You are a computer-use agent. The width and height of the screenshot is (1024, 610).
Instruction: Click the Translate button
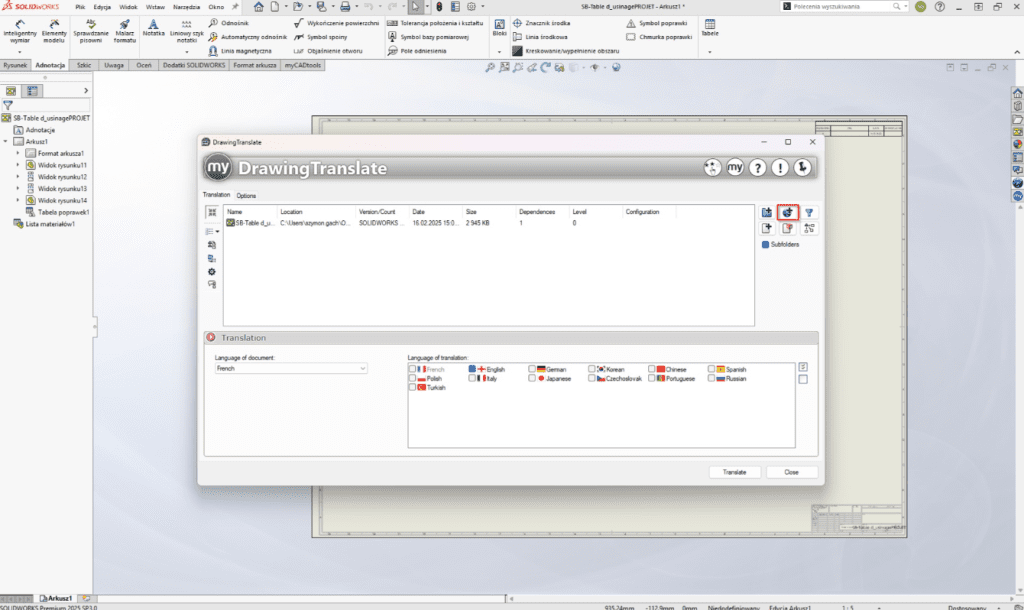coord(735,472)
